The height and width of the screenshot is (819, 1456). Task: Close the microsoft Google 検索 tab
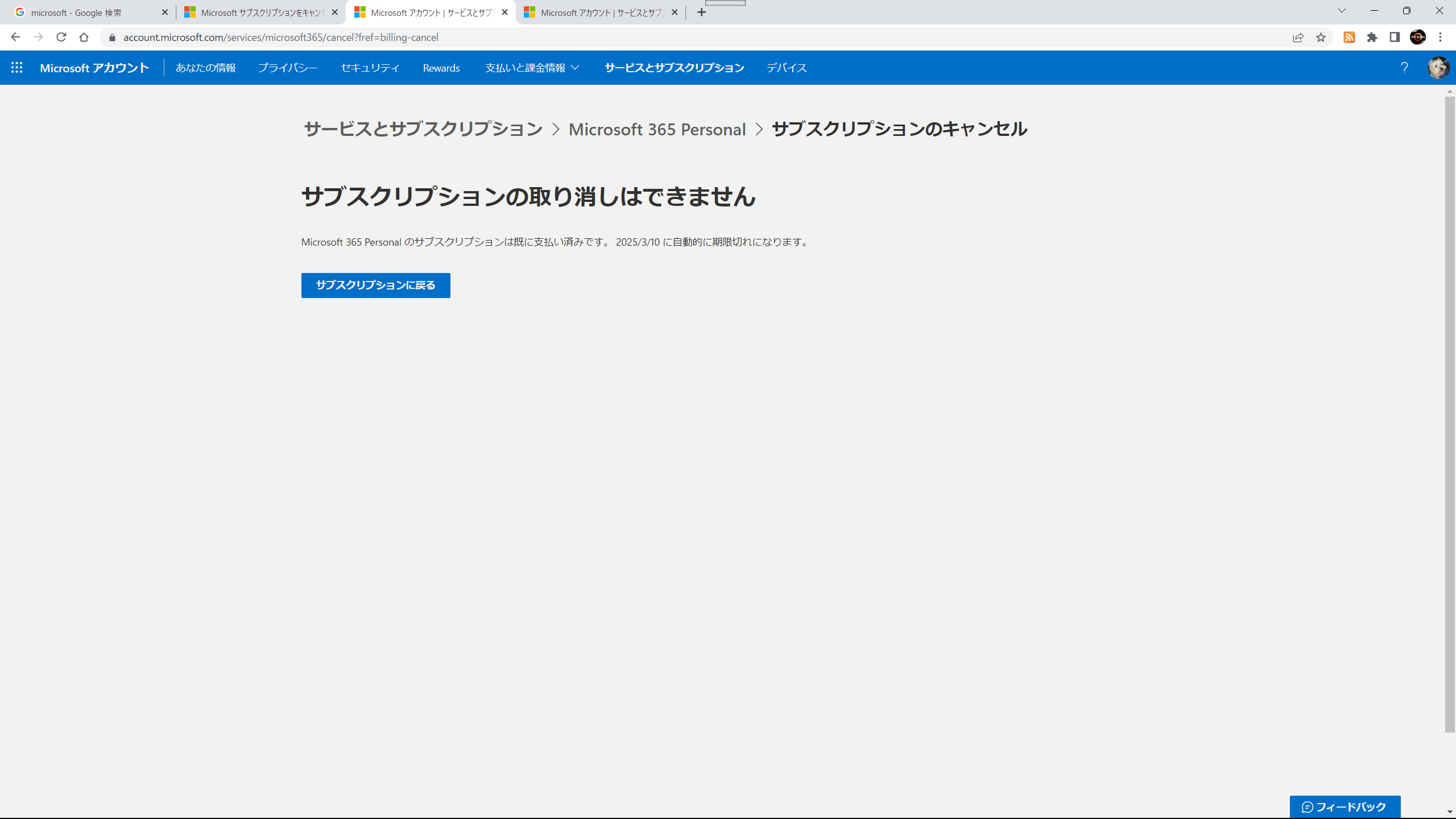tap(165, 12)
